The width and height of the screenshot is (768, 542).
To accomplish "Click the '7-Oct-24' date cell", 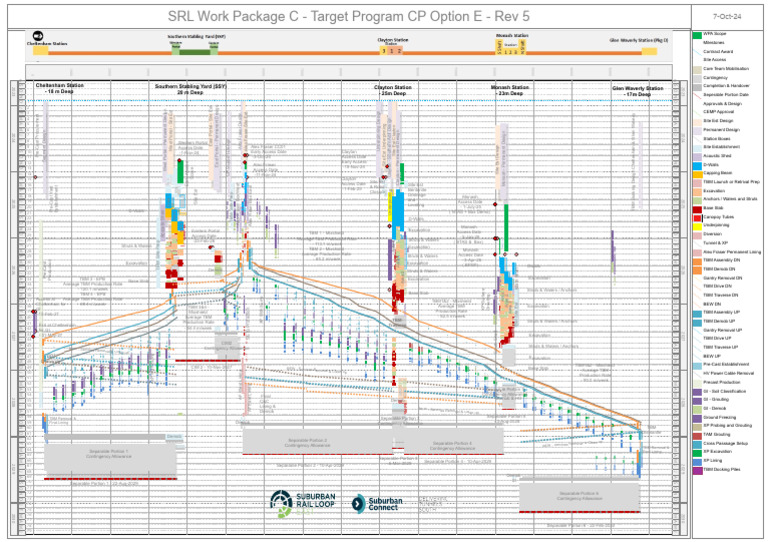I will point(727,16).
